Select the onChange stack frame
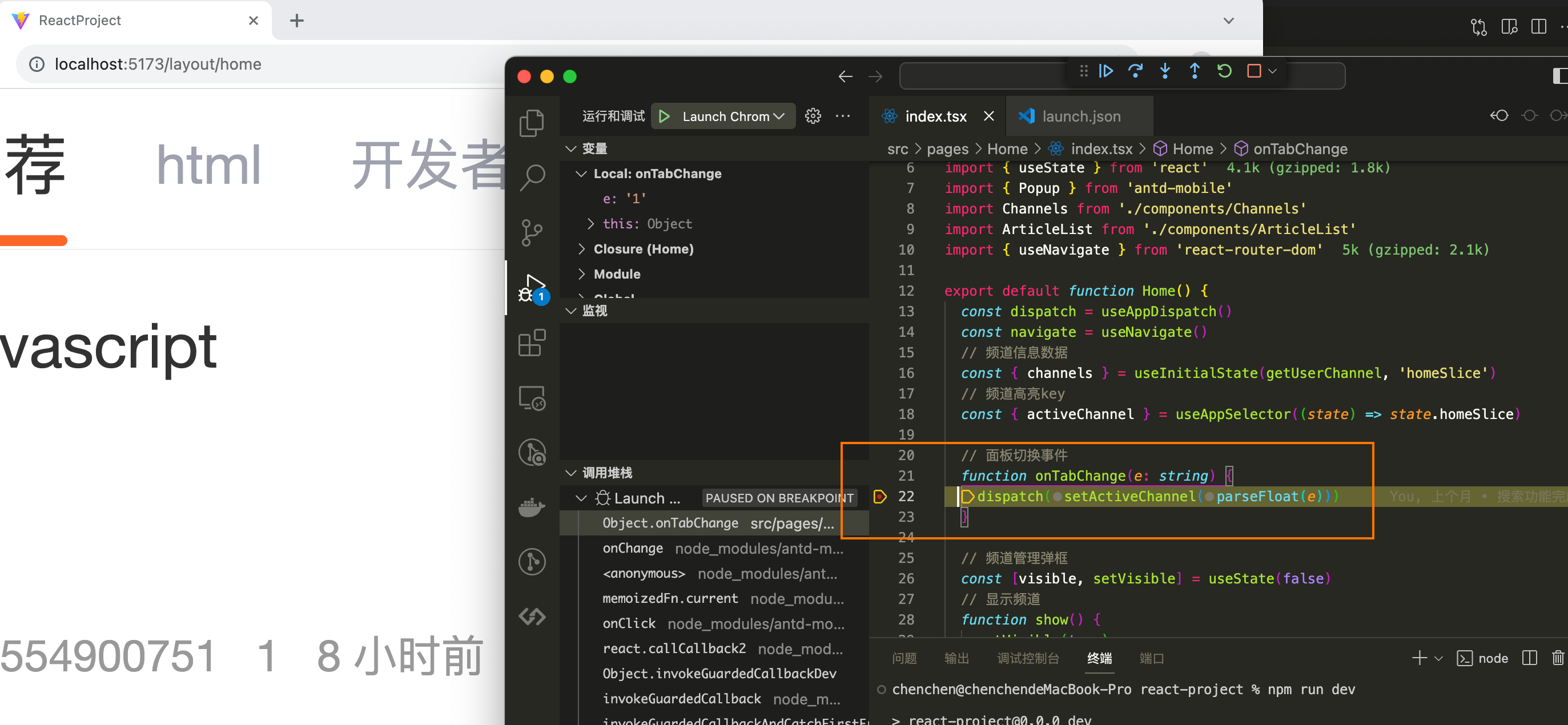1568x725 pixels. (714, 549)
